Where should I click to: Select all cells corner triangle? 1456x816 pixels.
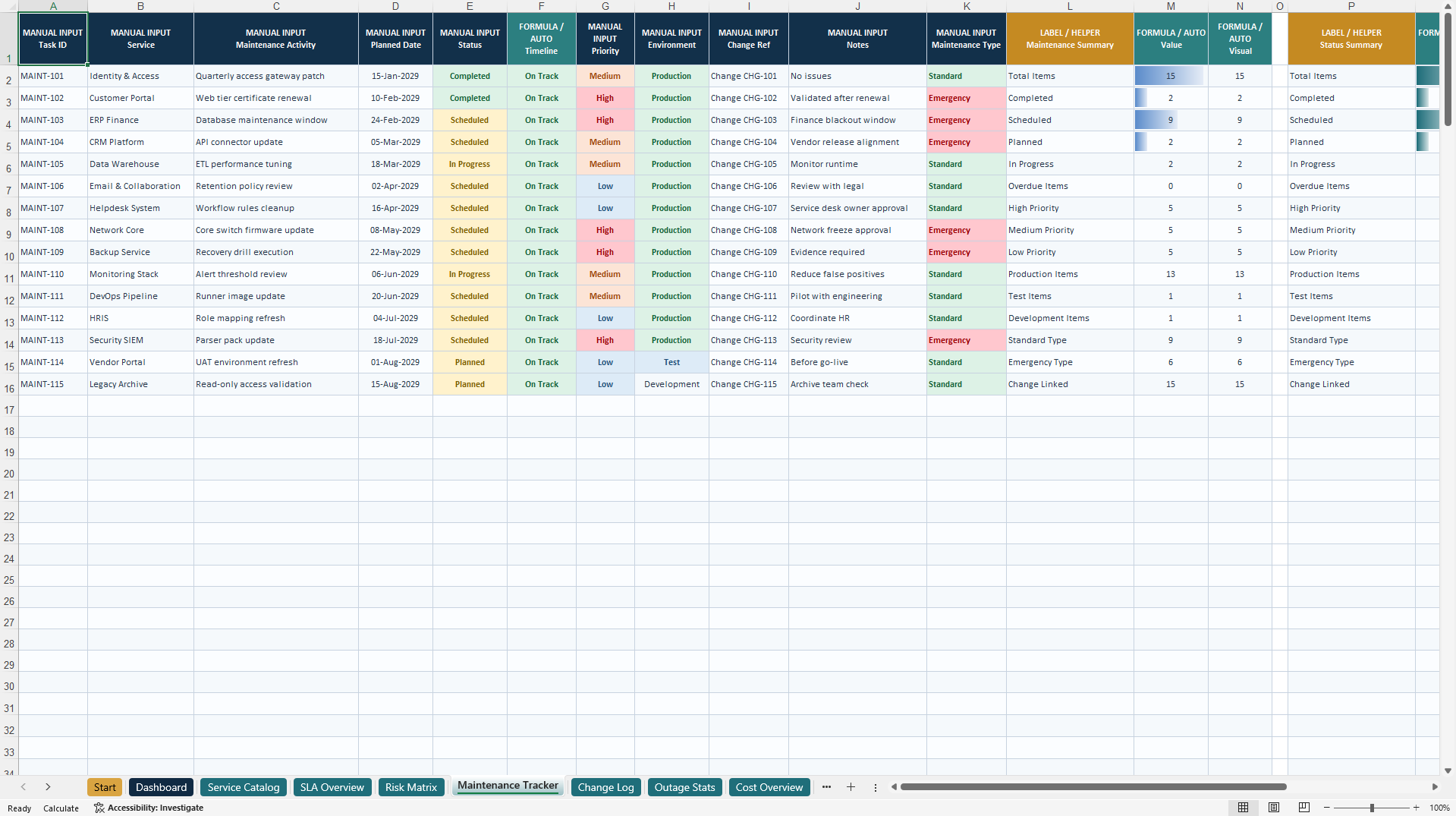[x=9, y=6]
